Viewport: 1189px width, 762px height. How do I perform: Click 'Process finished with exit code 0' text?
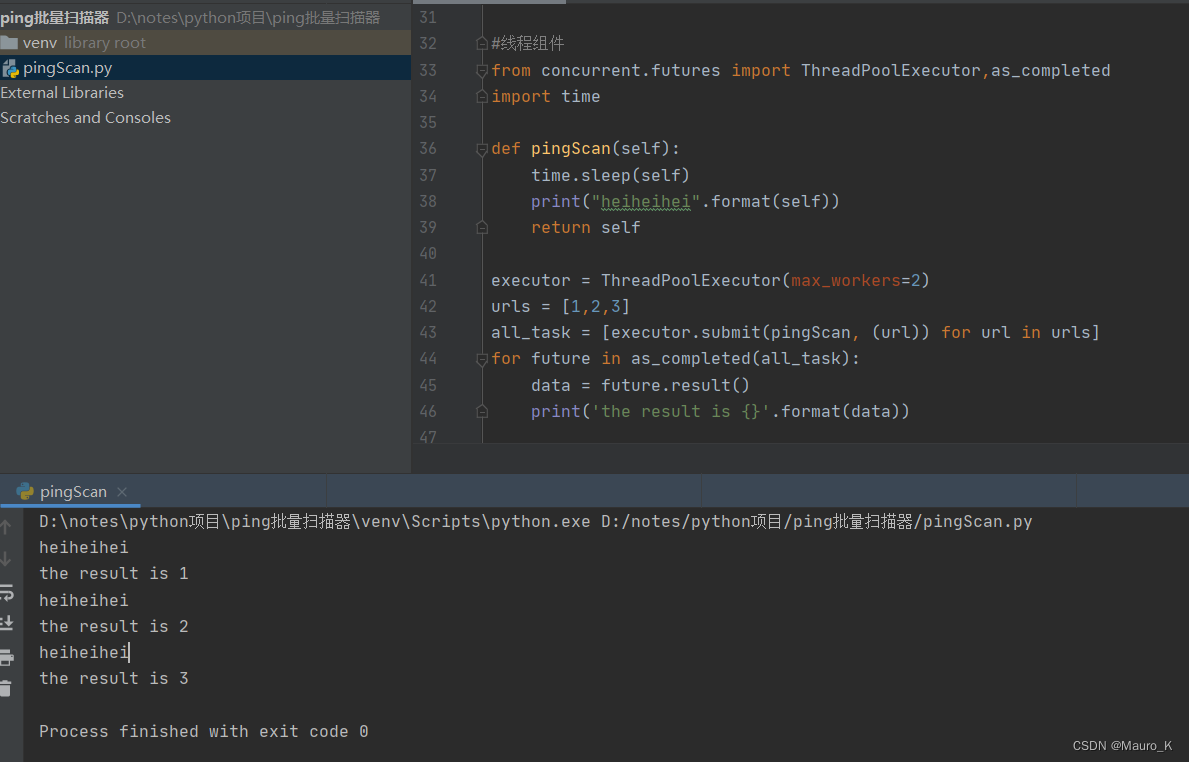[204, 732]
